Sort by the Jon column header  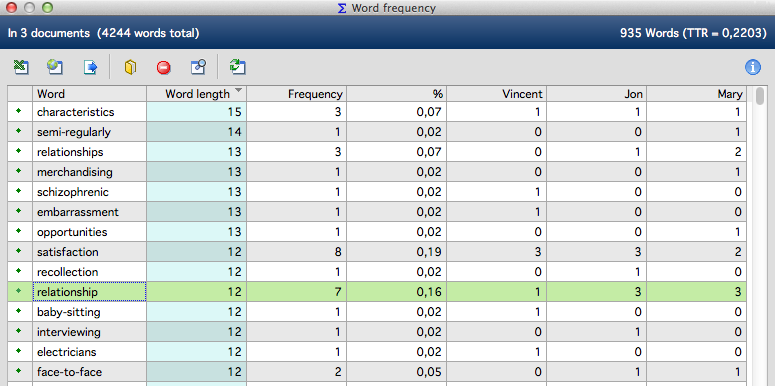pyautogui.click(x=597, y=94)
